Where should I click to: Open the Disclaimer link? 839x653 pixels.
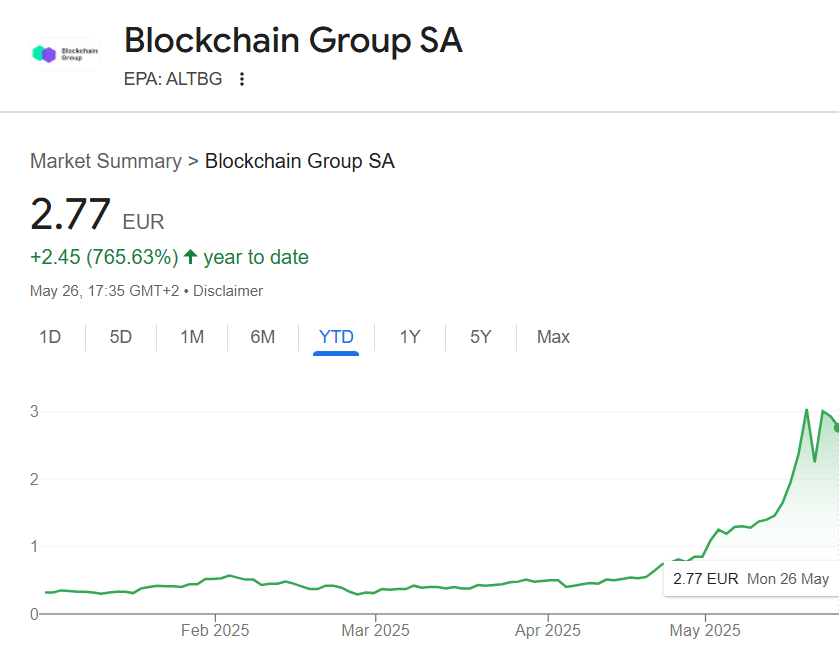(228, 291)
